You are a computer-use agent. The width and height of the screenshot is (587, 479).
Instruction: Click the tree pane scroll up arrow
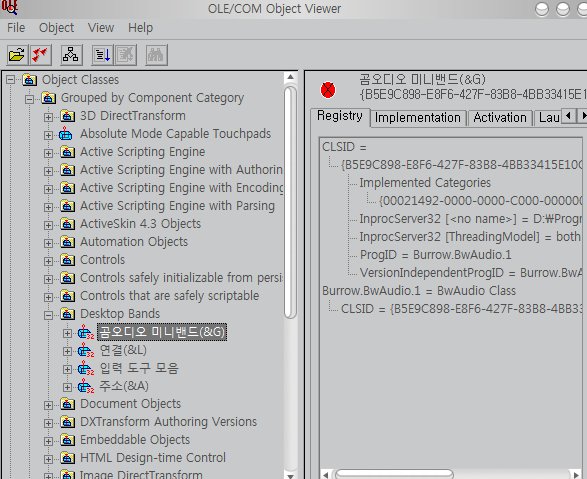pos(290,77)
